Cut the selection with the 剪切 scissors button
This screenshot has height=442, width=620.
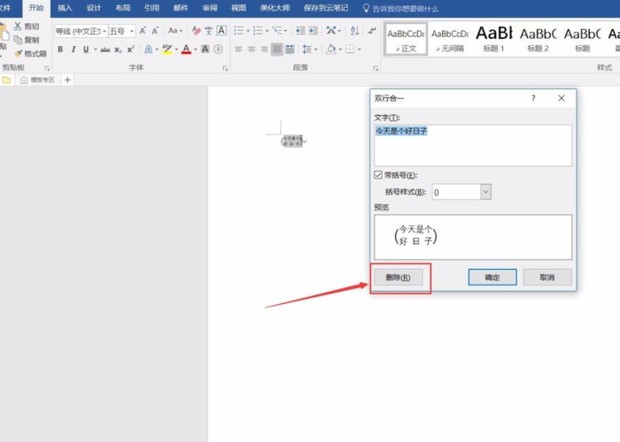click(27, 26)
